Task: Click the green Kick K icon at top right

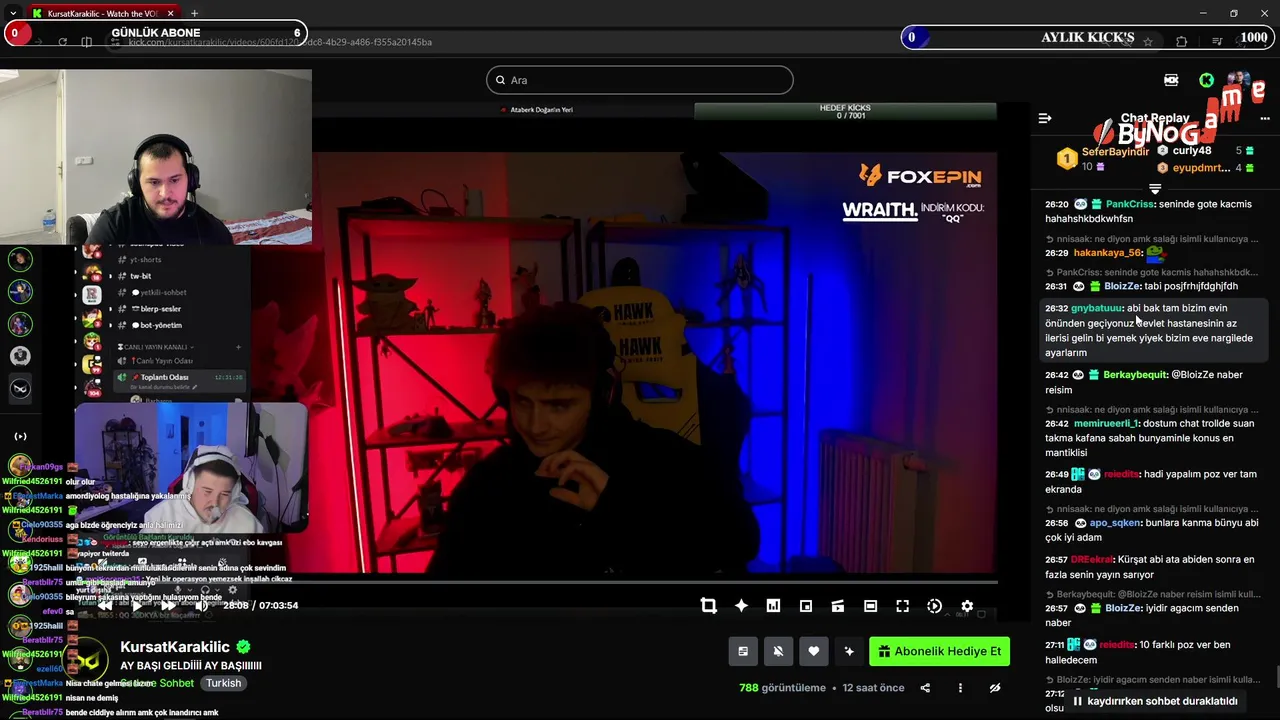Action: (1207, 80)
